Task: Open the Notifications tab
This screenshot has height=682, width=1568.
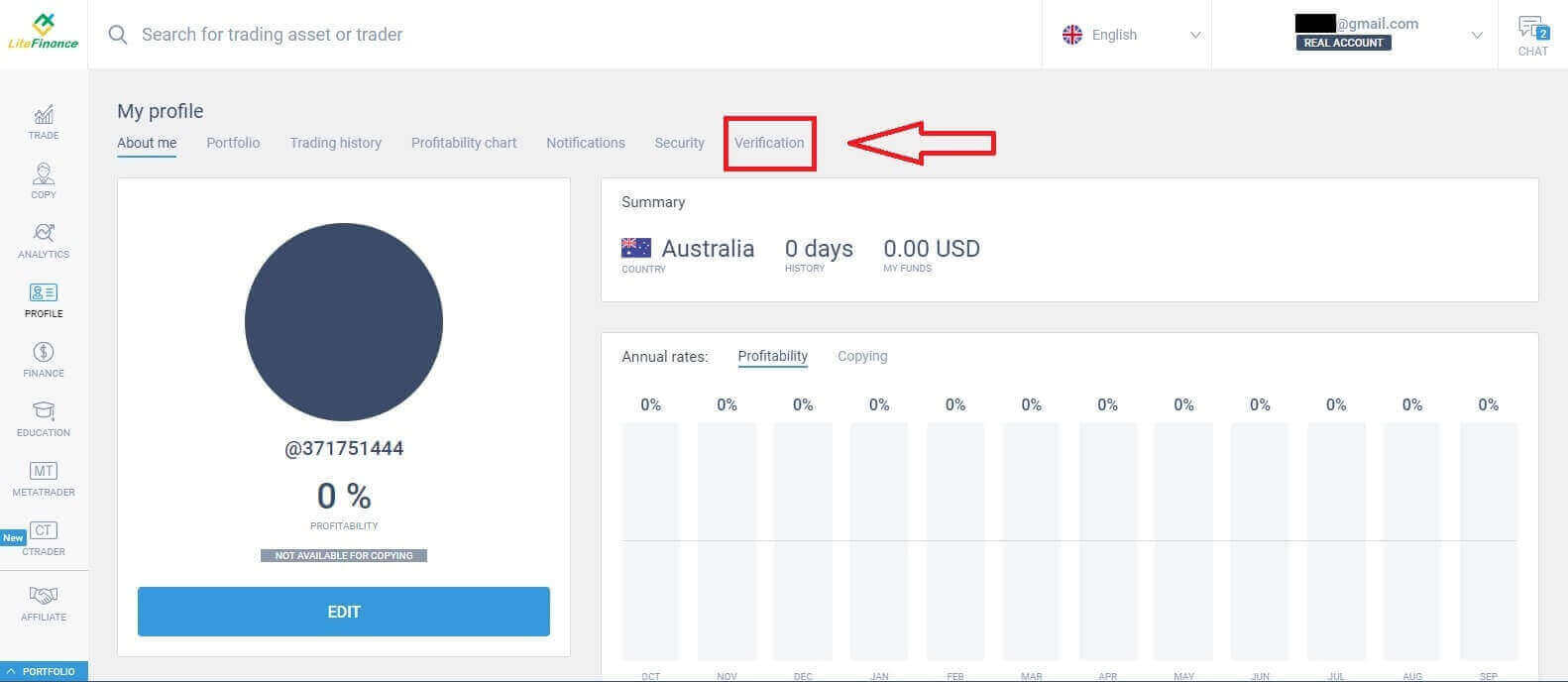Action: (x=586, y=143)
